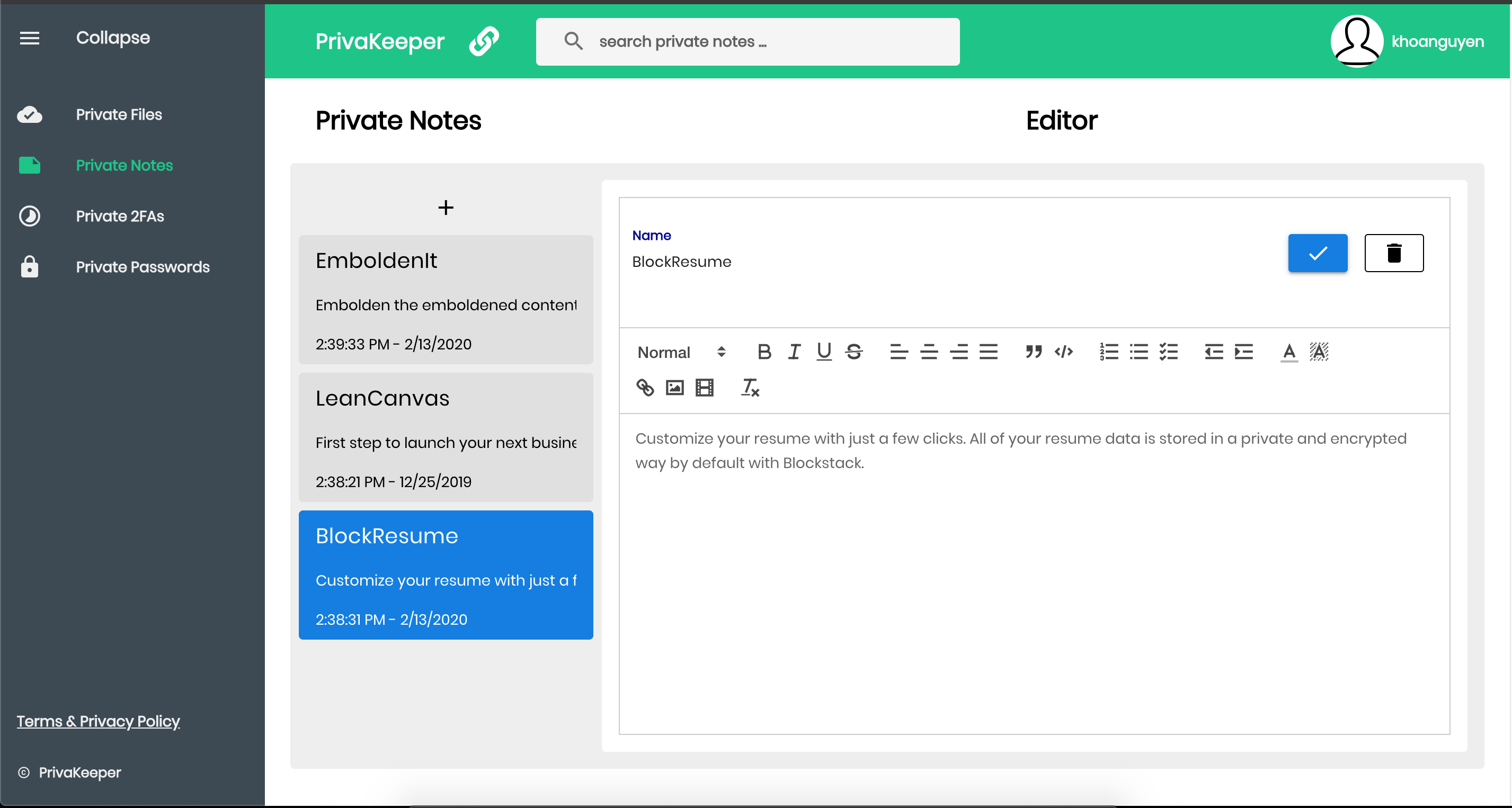Collapse the sidebar with hamburger icon

[29, 38]
